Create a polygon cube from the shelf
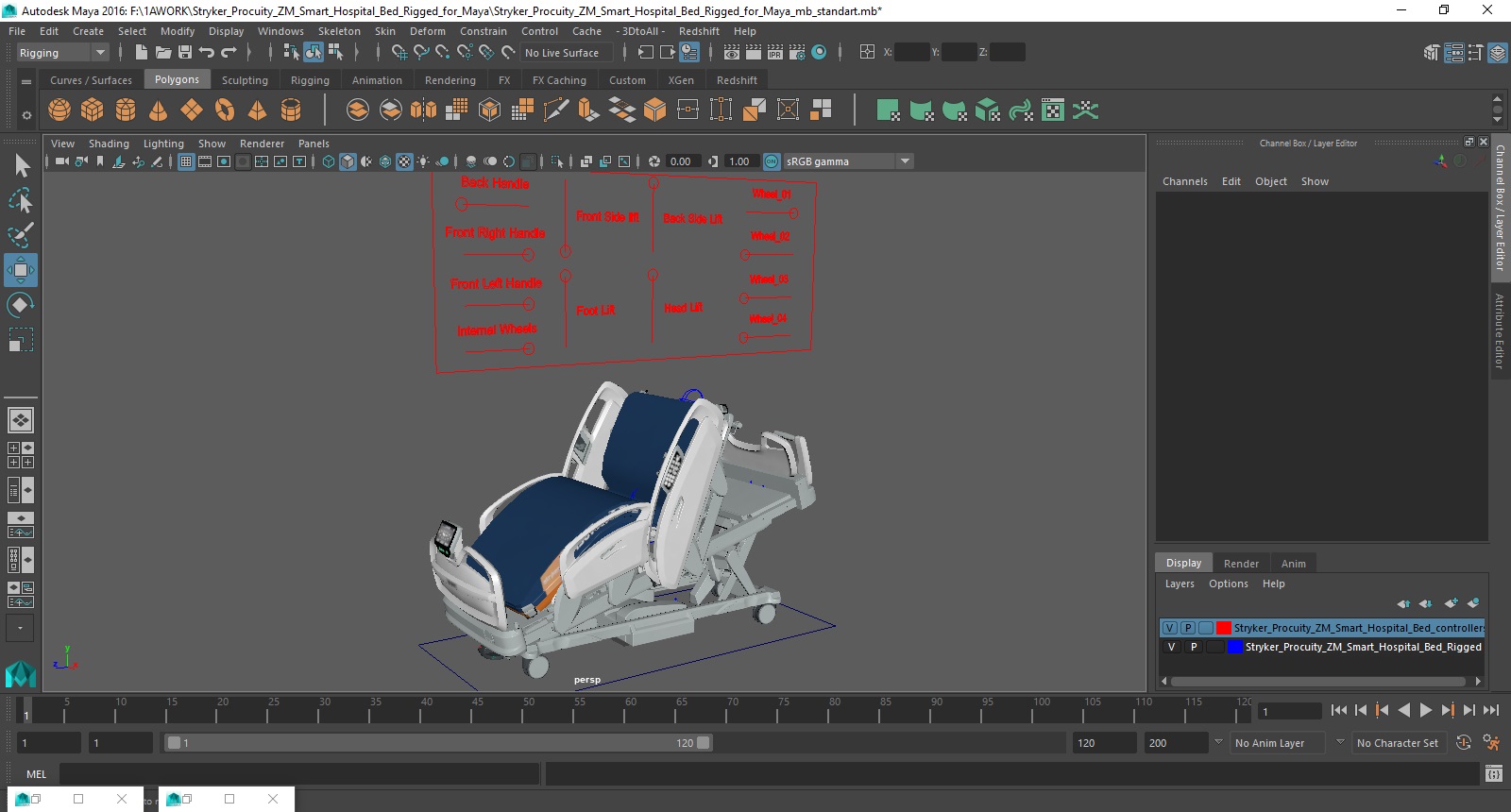 pyautogui.click(x=93, y=110)
